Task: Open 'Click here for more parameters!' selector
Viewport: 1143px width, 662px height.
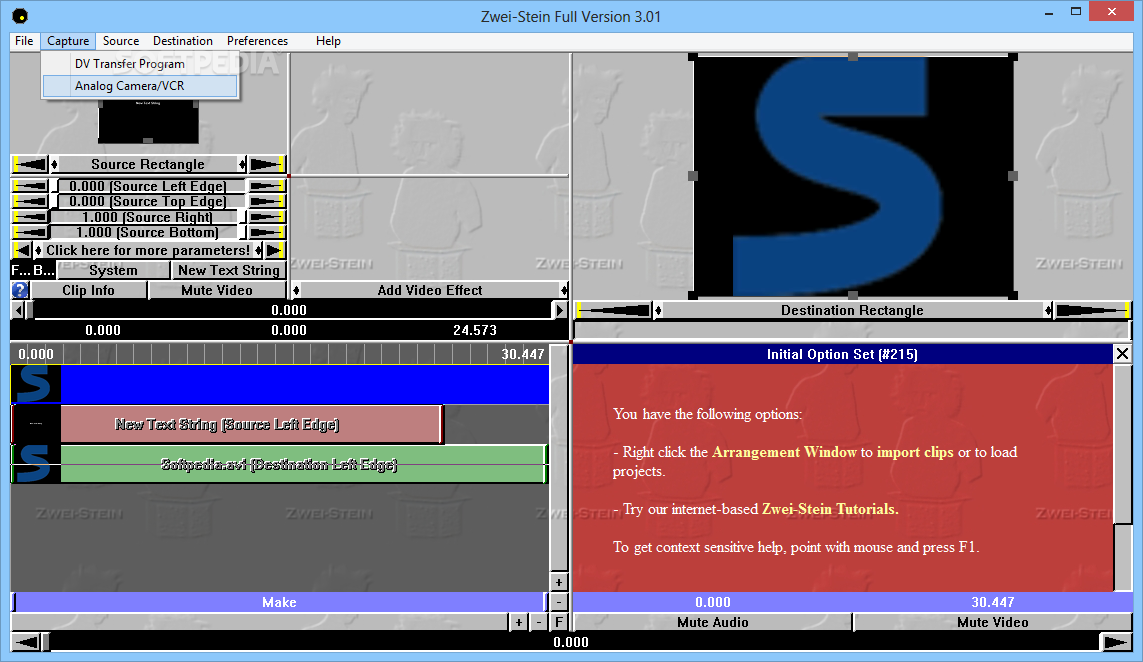Action: (149, 250)
